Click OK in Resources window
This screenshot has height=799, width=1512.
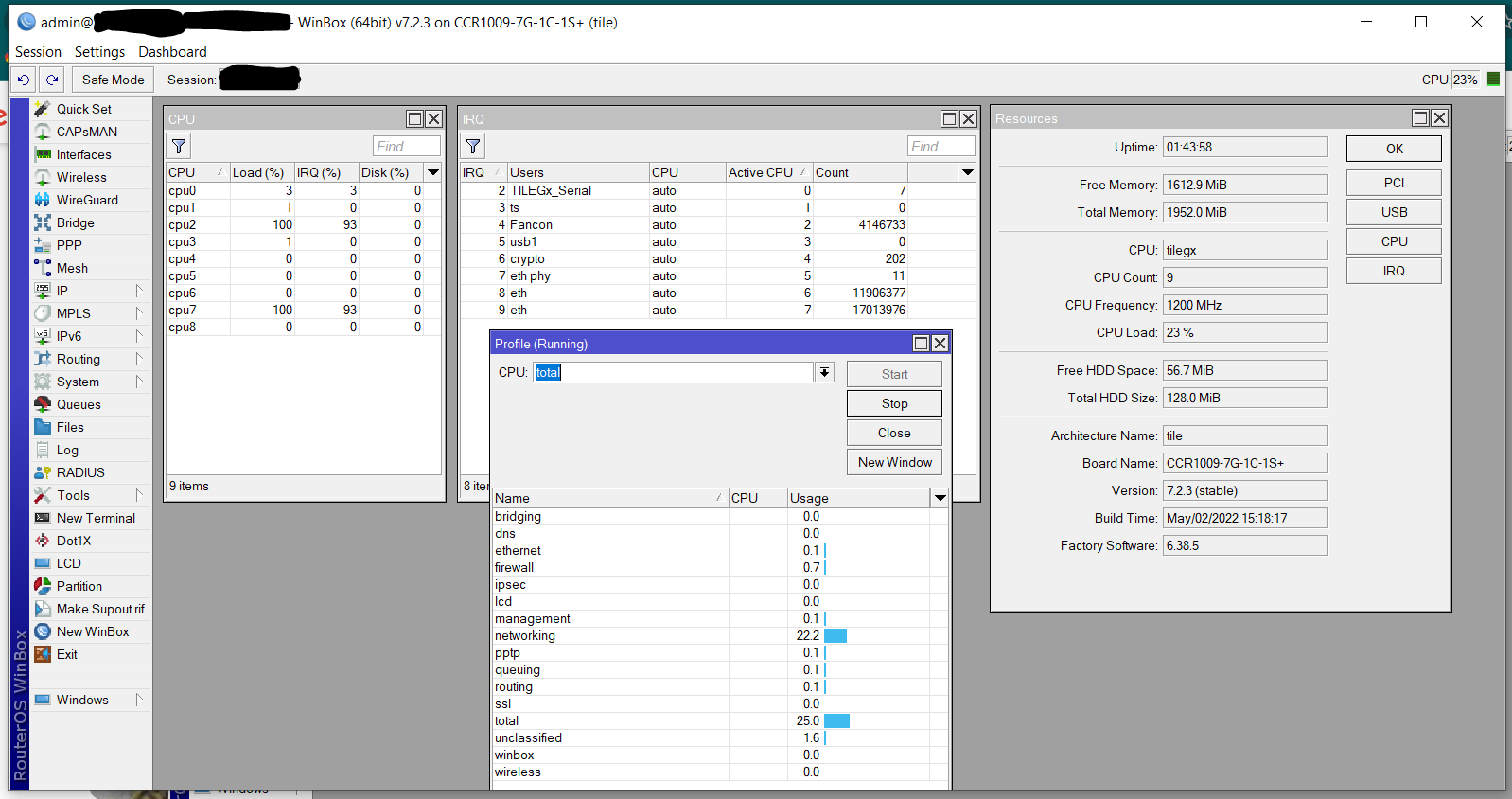(1394, 149)
